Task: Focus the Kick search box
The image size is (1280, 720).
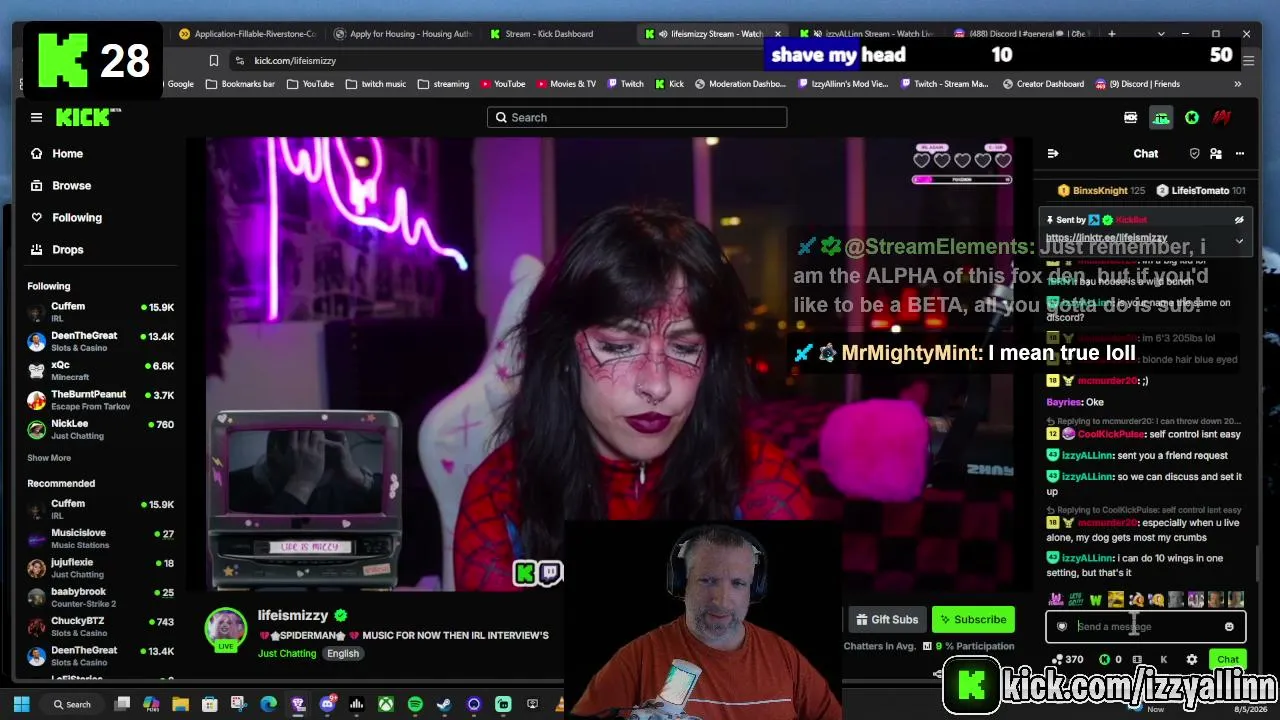Action: (x=637, y=117)
